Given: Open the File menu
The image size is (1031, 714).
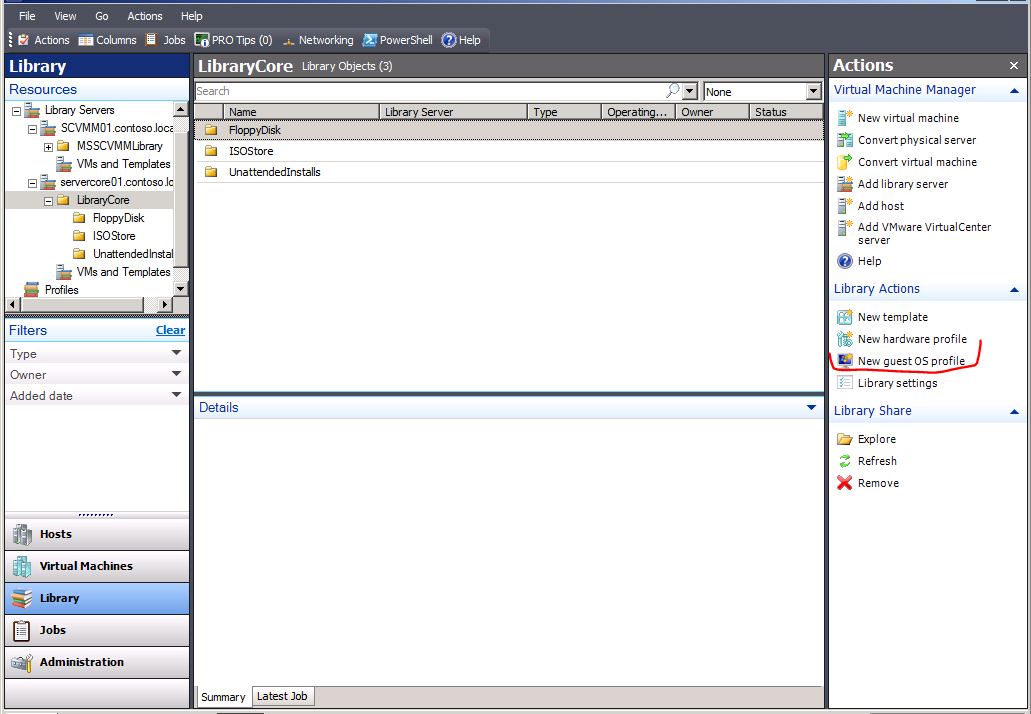Looking at the screenshot, I should point(27,16).
